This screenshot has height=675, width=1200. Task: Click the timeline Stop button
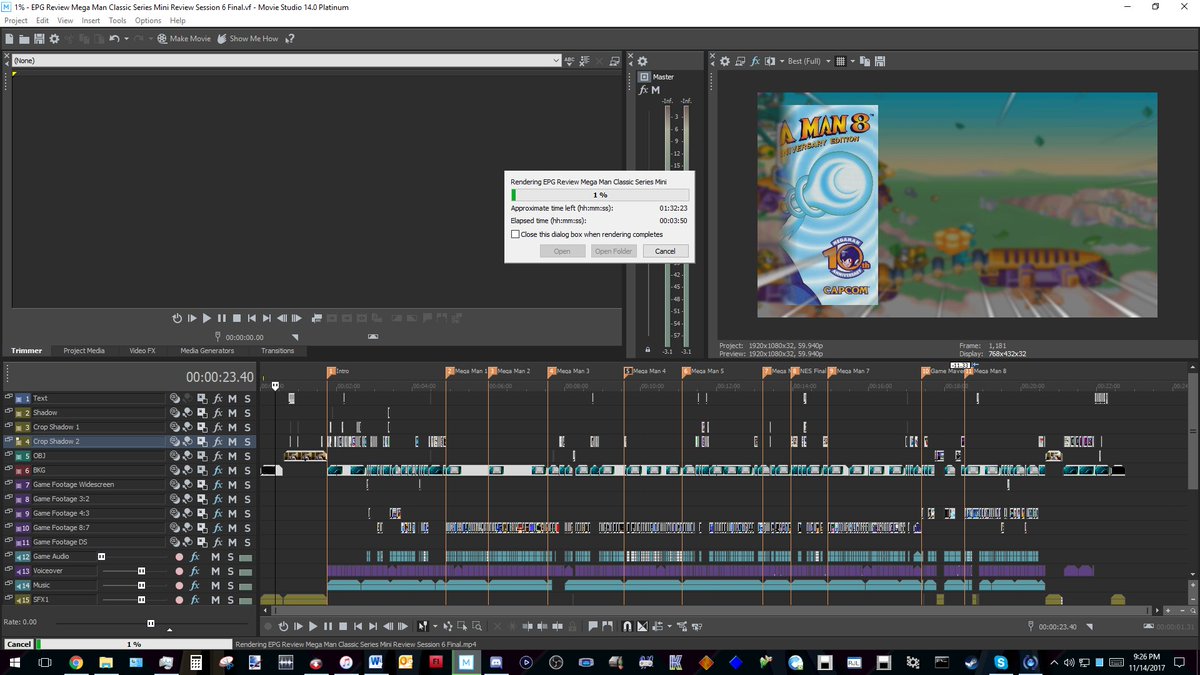(x=343, y=626)
